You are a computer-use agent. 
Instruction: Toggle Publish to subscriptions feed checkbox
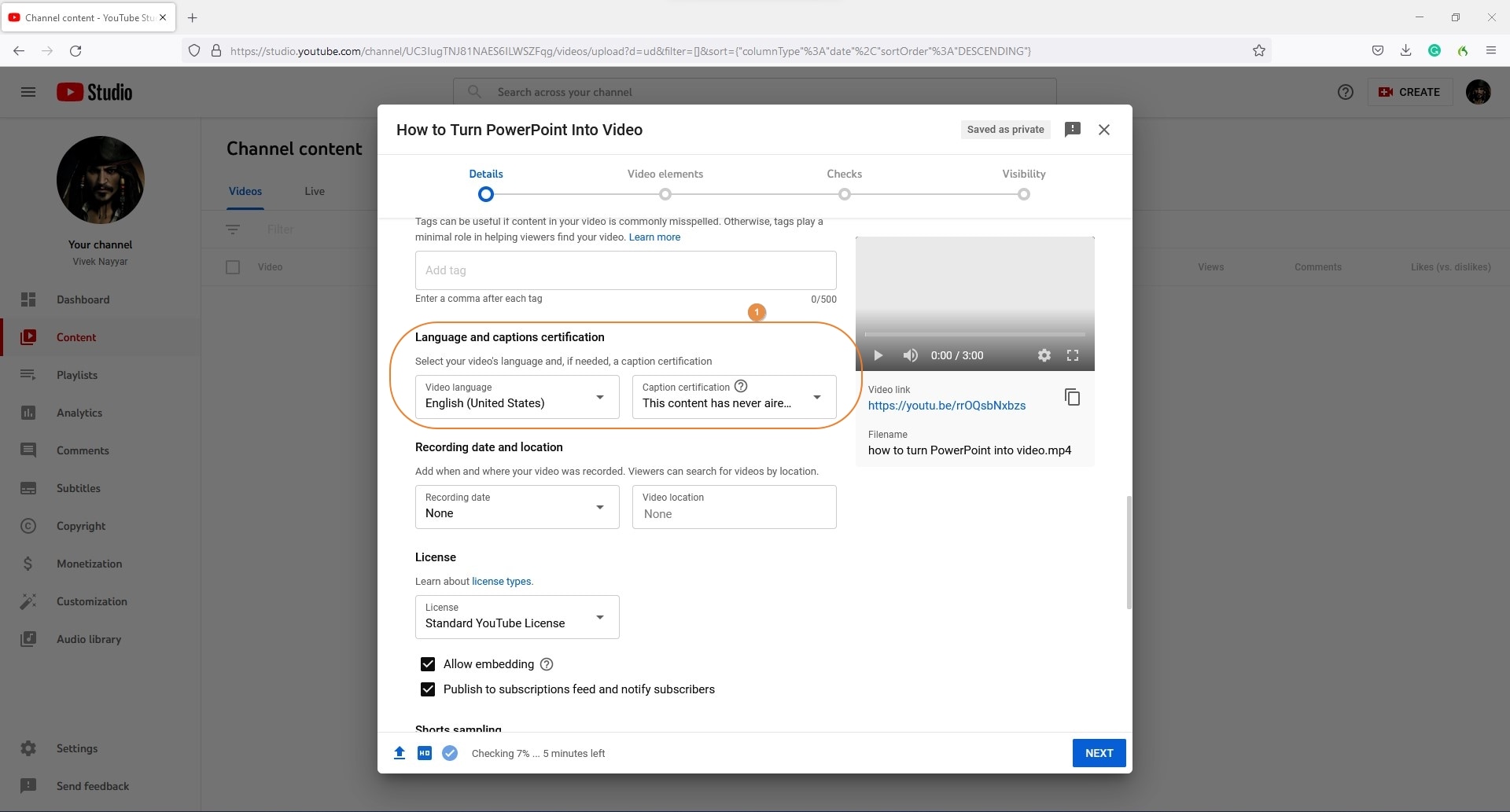(x=428, y=689)
